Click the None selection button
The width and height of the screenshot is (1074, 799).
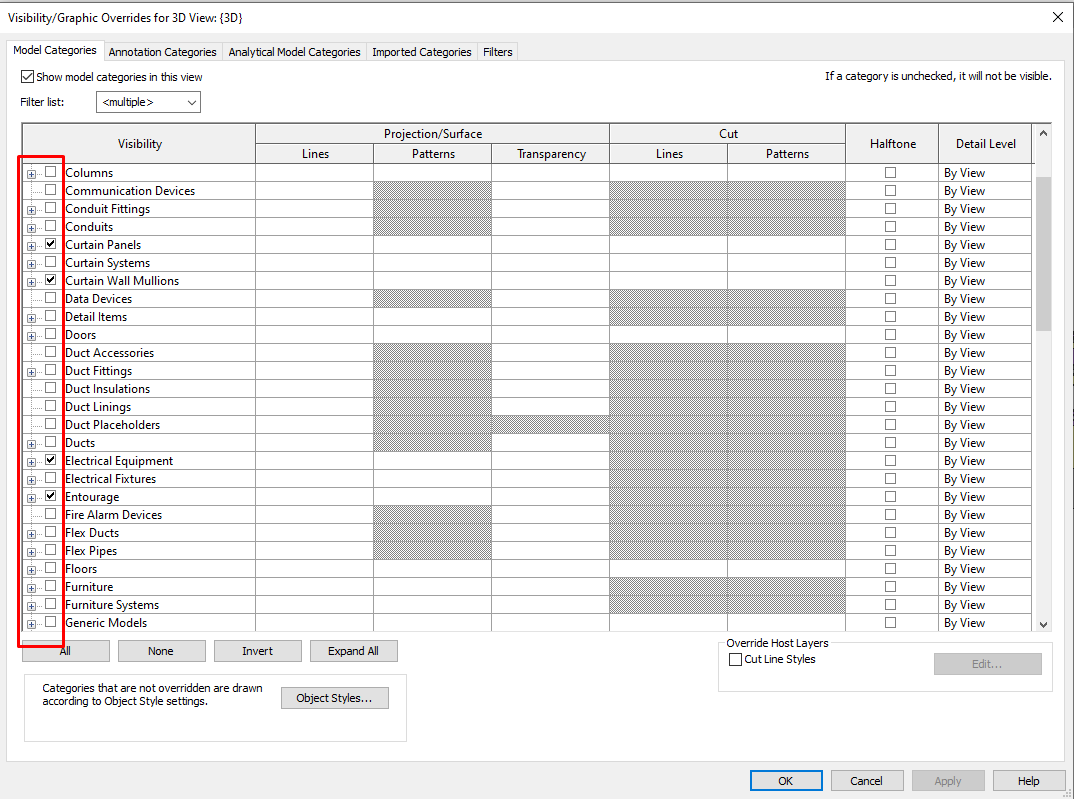(x=161, y=651)
